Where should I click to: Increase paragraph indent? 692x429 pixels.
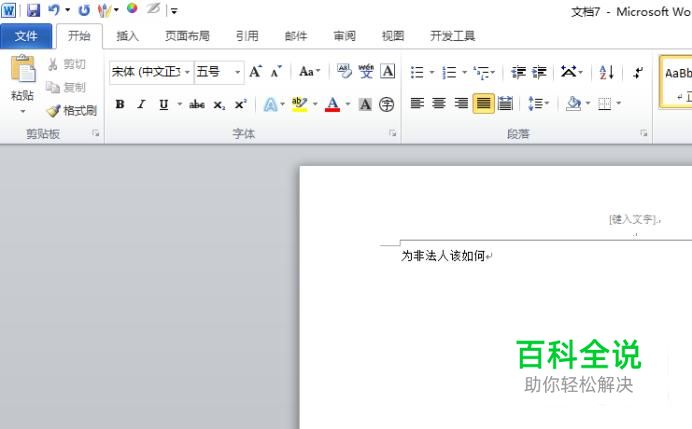click(x=539, y=72)
